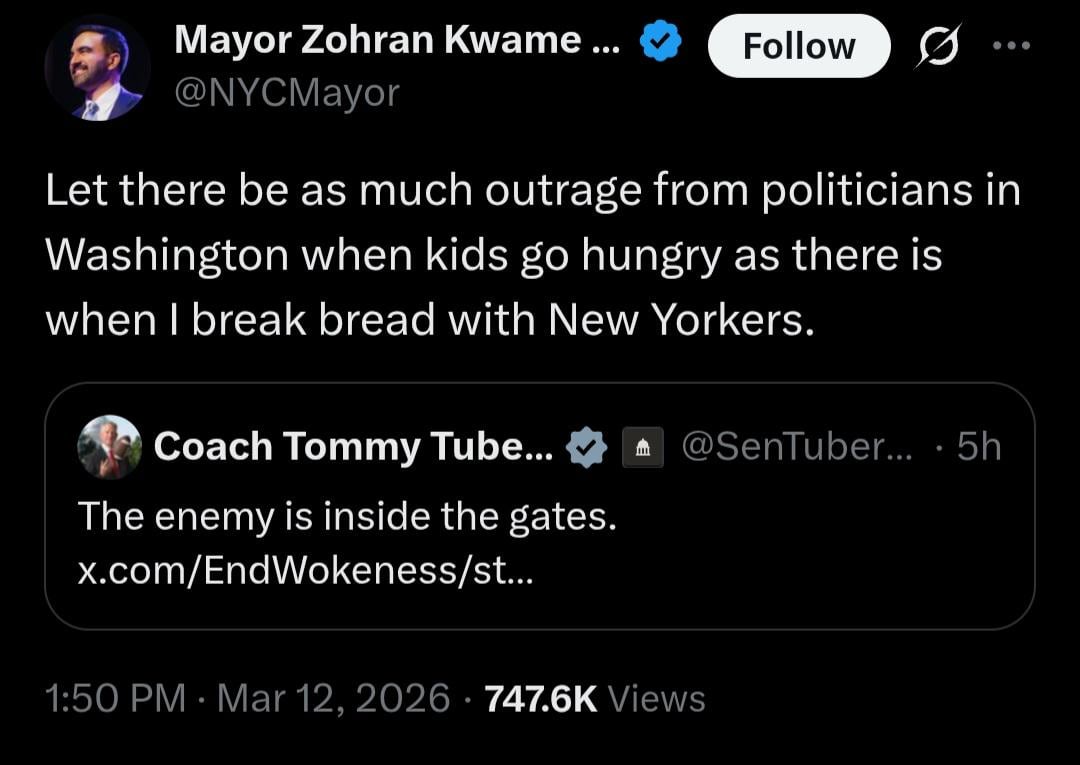
Task: Open the three-dot more options menu
Action: point(1011,46)
